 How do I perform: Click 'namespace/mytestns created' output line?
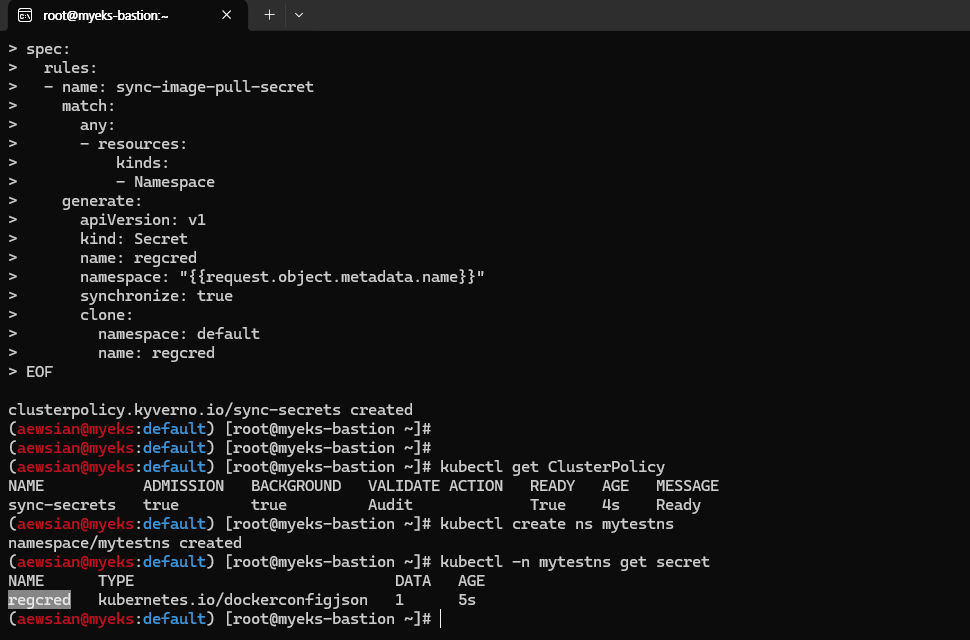pos(125,543)
